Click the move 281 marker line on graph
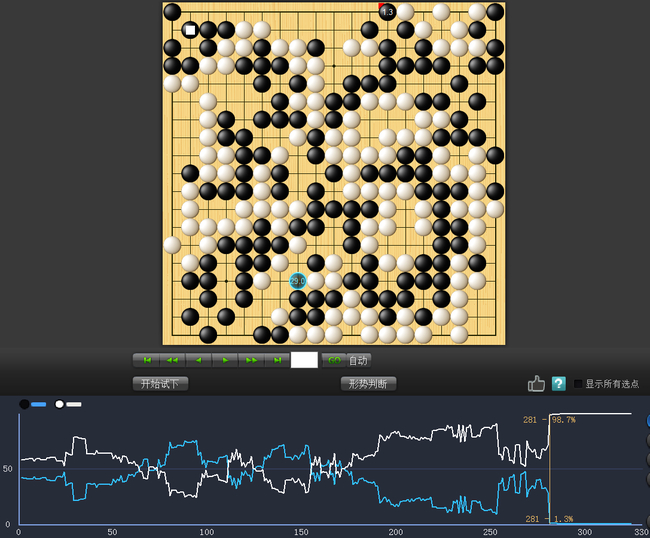This screenshot has height=538, width=650. [x=550, y=468]
